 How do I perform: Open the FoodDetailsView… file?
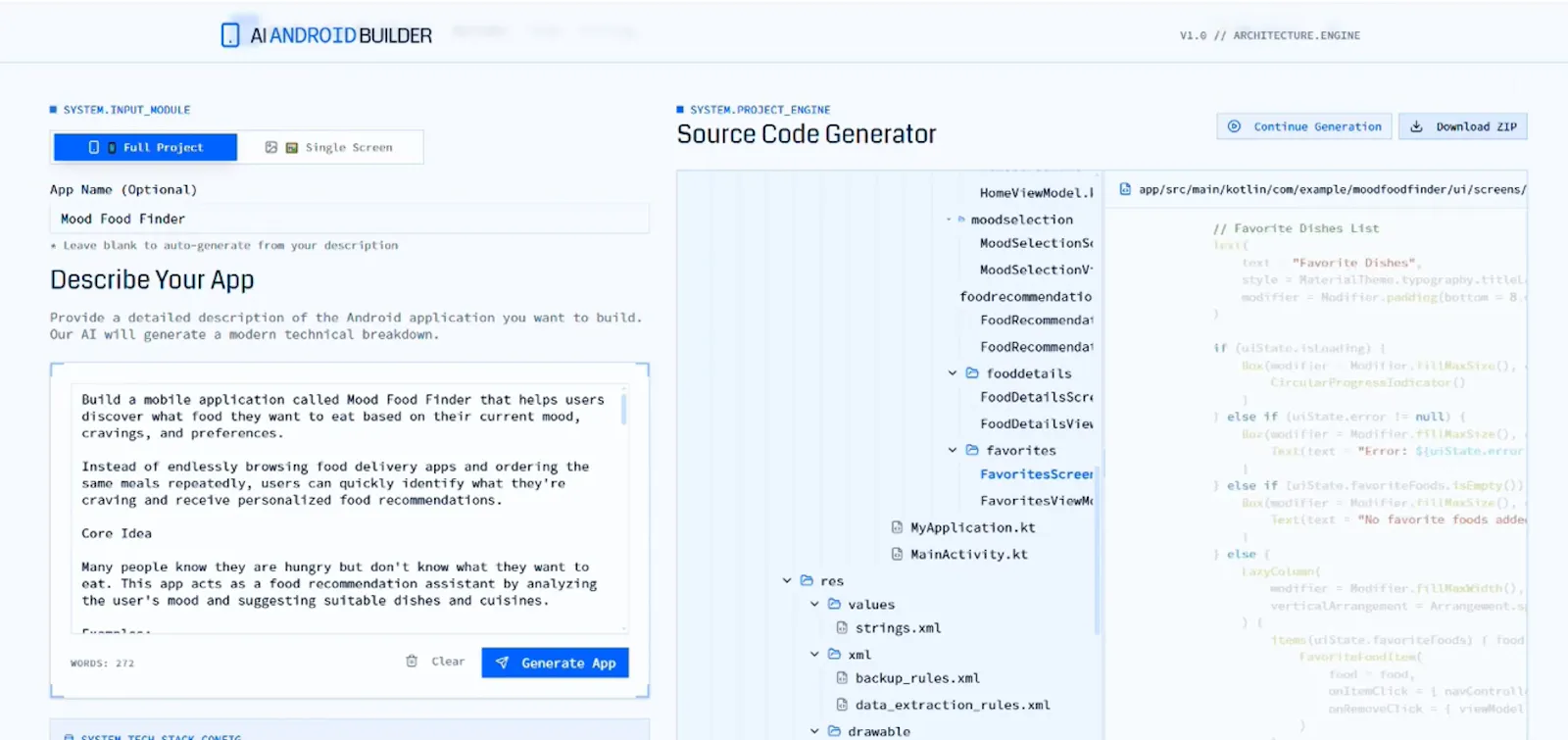tap(1036, 423)
